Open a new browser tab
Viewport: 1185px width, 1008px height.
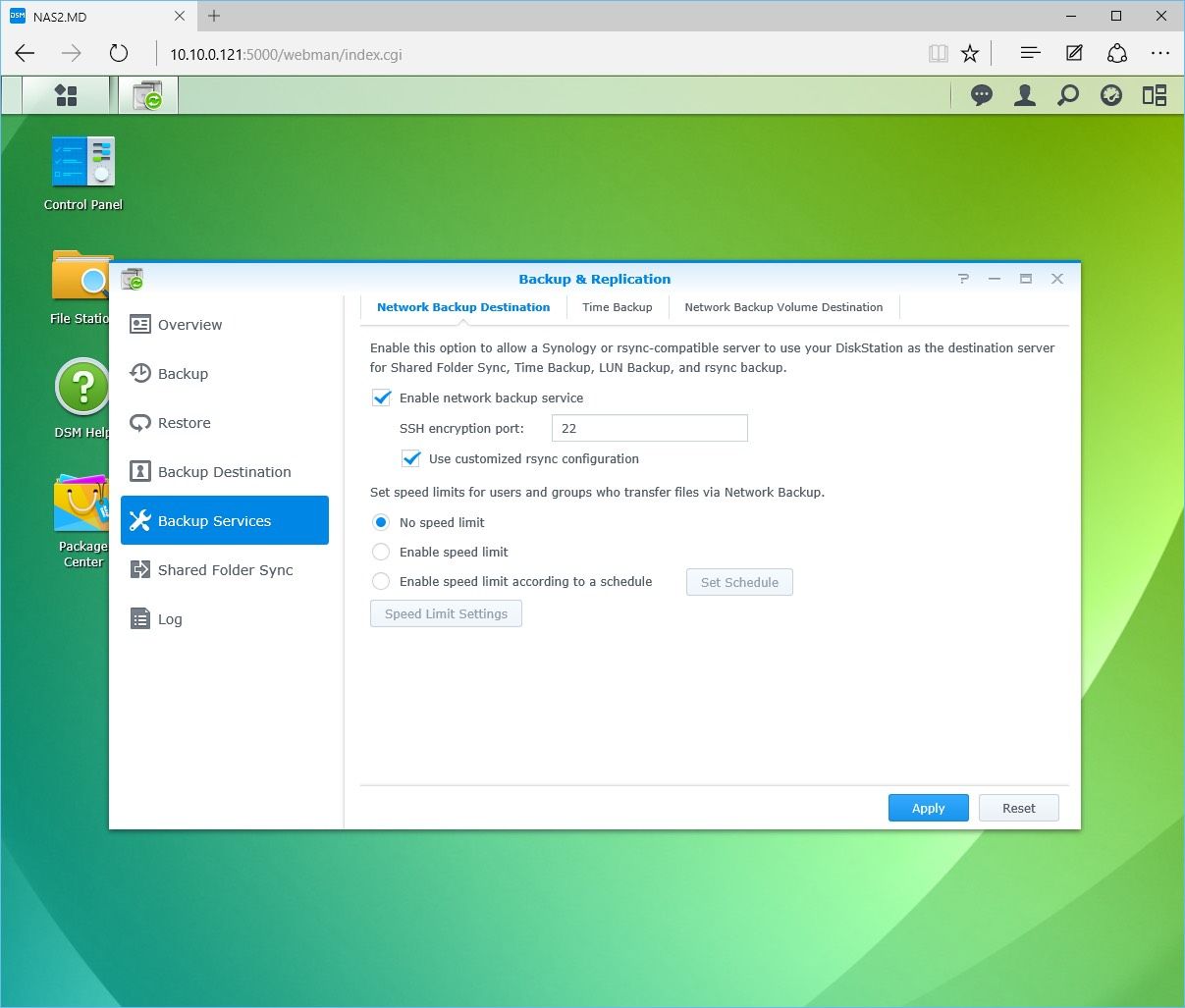(214, 16)
